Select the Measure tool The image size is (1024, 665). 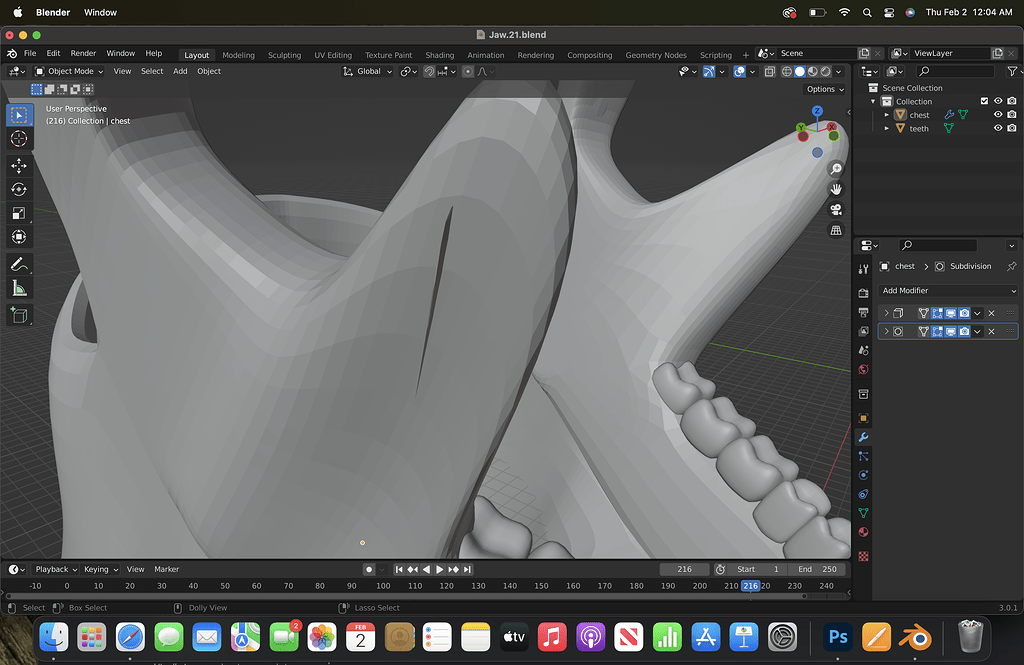click(19, 288)
